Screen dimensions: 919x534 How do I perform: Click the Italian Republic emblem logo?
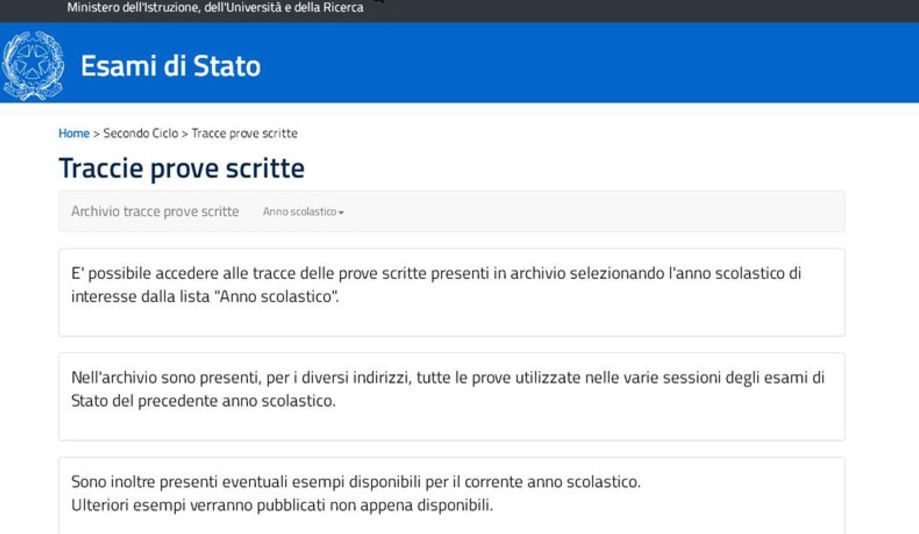(x=33, y=66)
